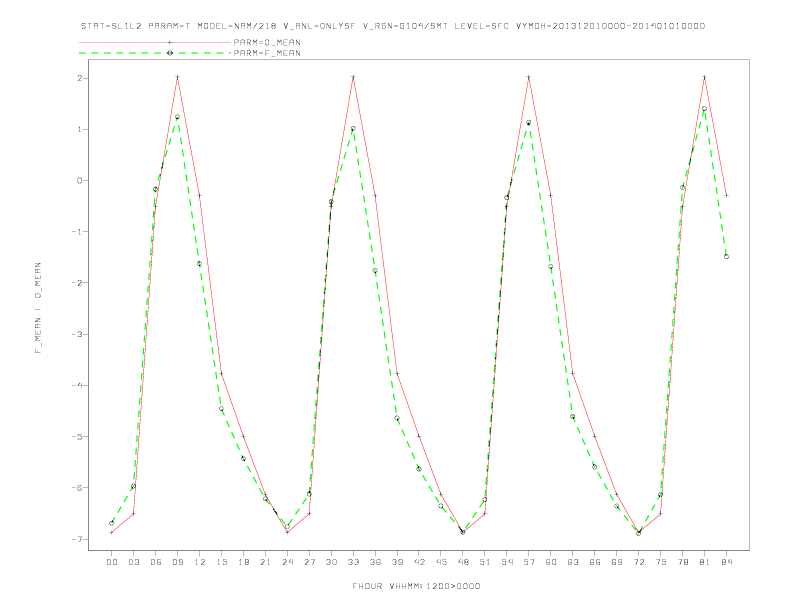This screenshot has width=792, height=612.
Task: Click the y-axis tick label 2
Action: 80,78
